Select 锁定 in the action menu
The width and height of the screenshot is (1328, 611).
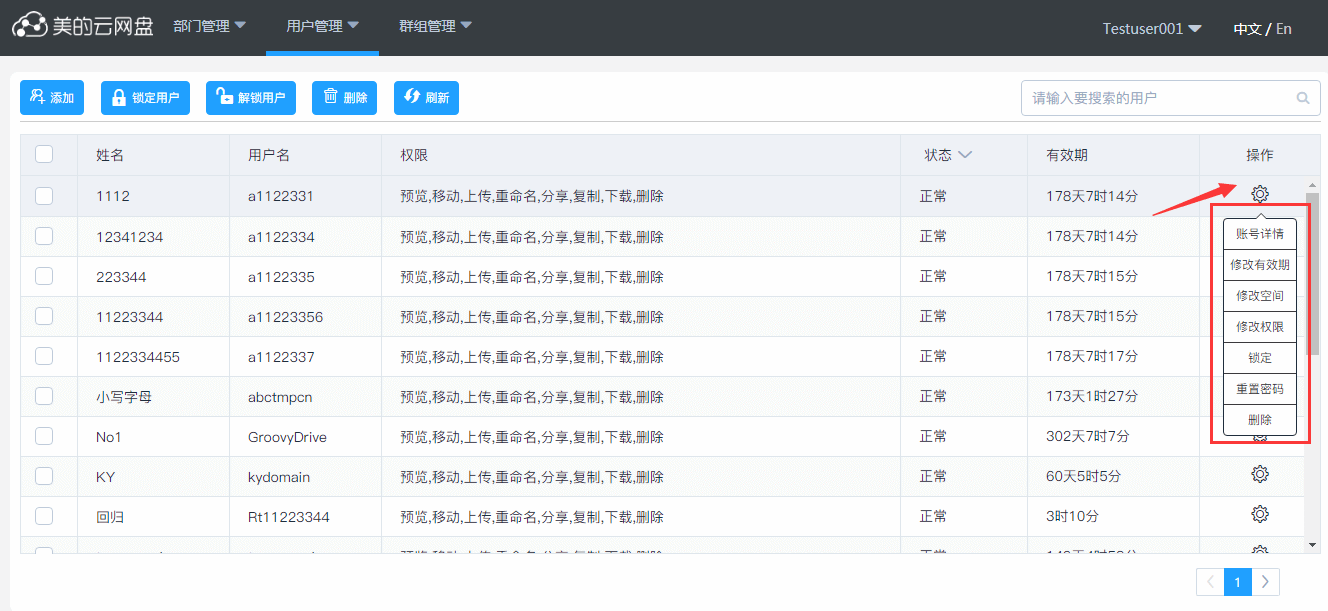[x=1260, y=358]
